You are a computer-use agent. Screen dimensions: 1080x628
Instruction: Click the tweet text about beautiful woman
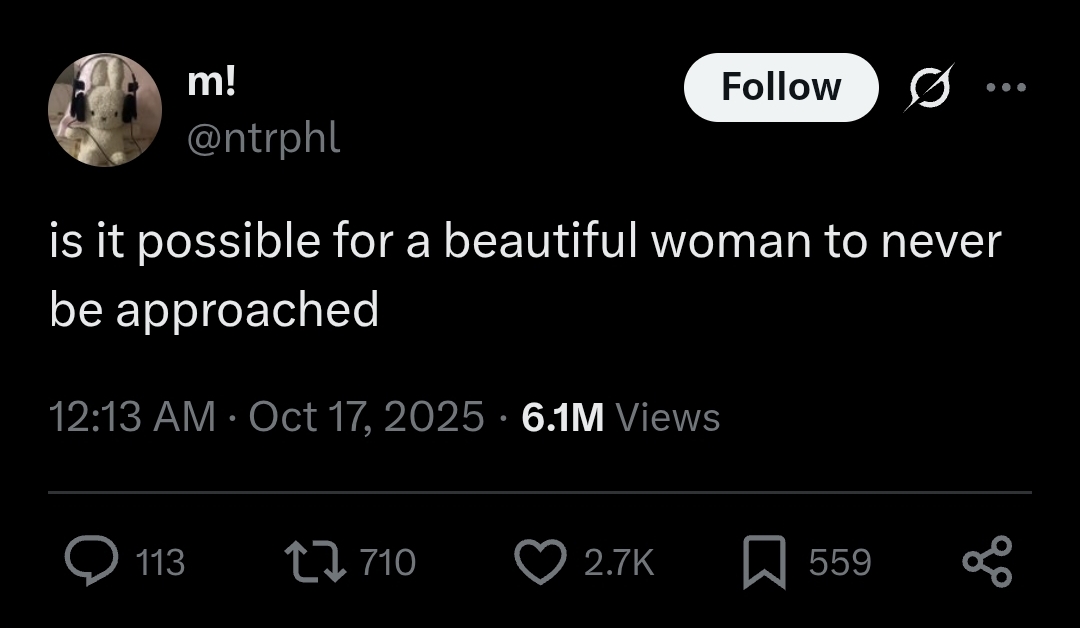[x=525, y=276]
